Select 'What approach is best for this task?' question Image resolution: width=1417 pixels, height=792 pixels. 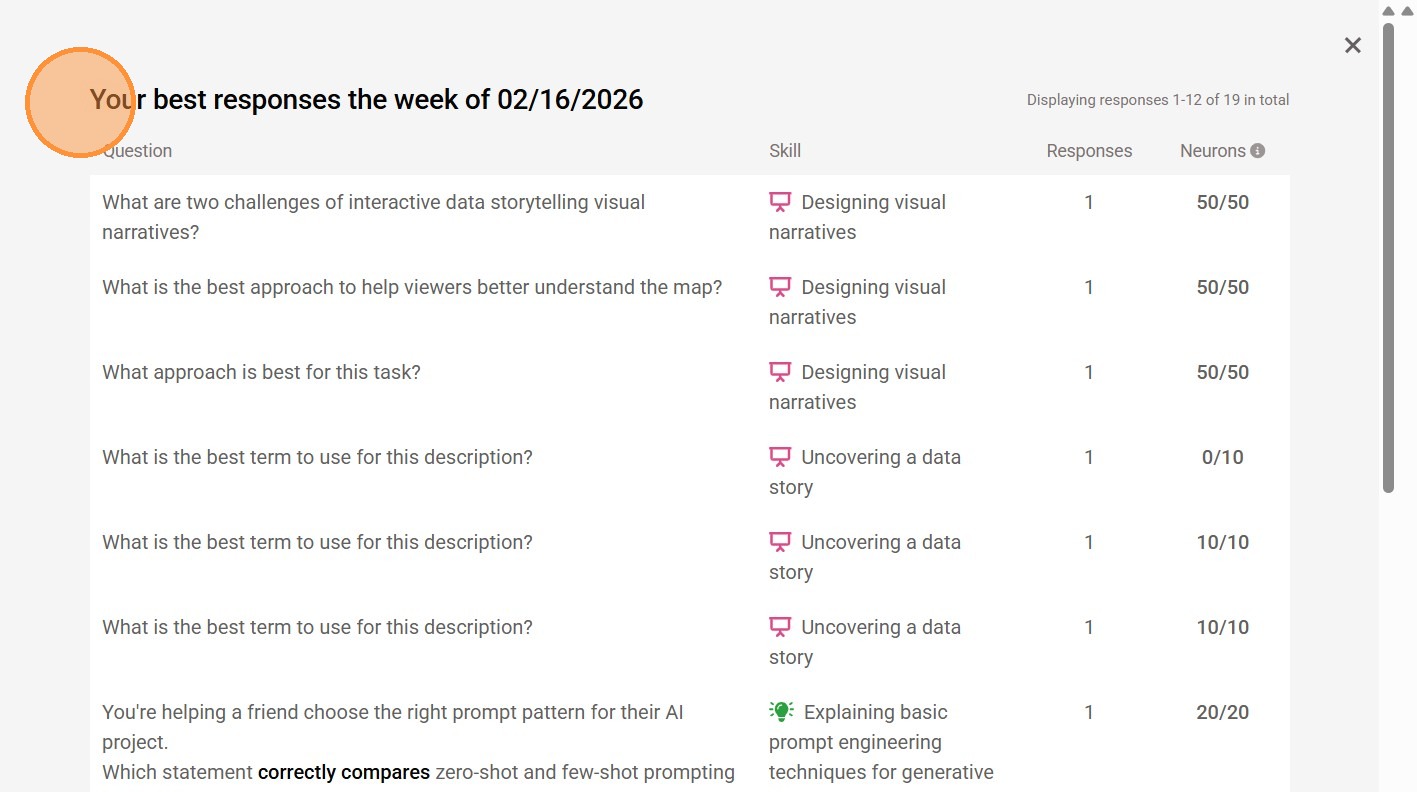[261, 372]
